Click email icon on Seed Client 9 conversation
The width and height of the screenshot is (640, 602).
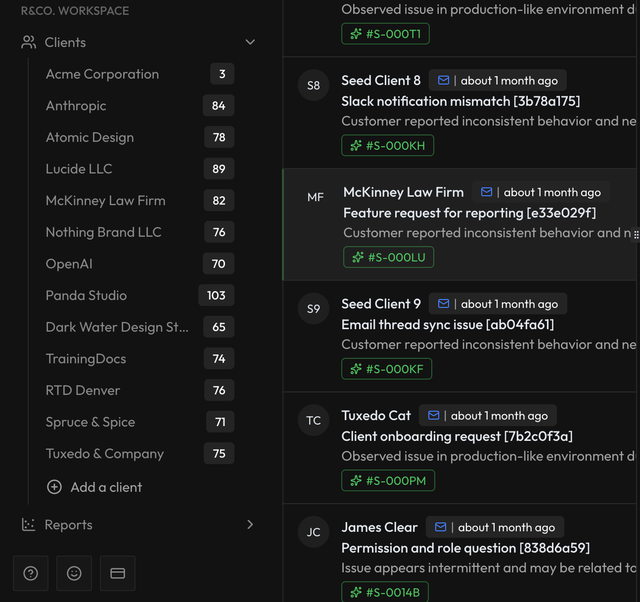coord(443,304)
